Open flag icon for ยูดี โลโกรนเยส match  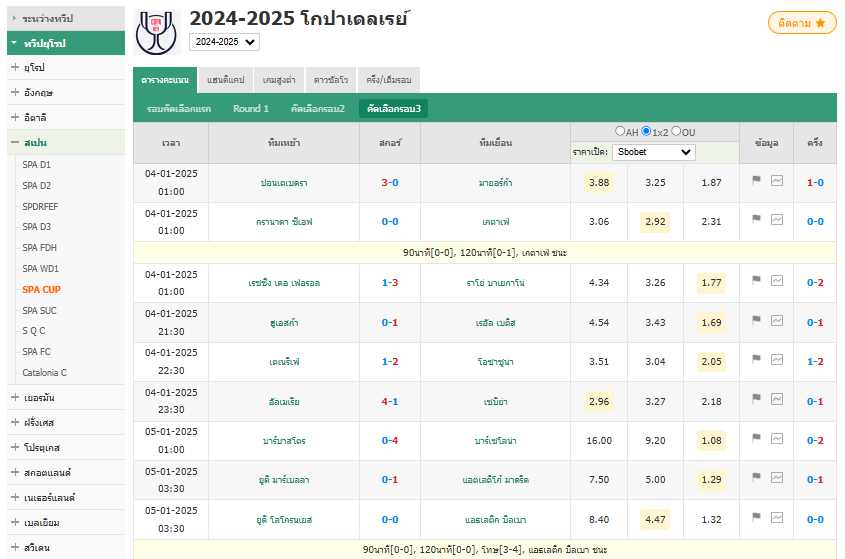point(756,516)
